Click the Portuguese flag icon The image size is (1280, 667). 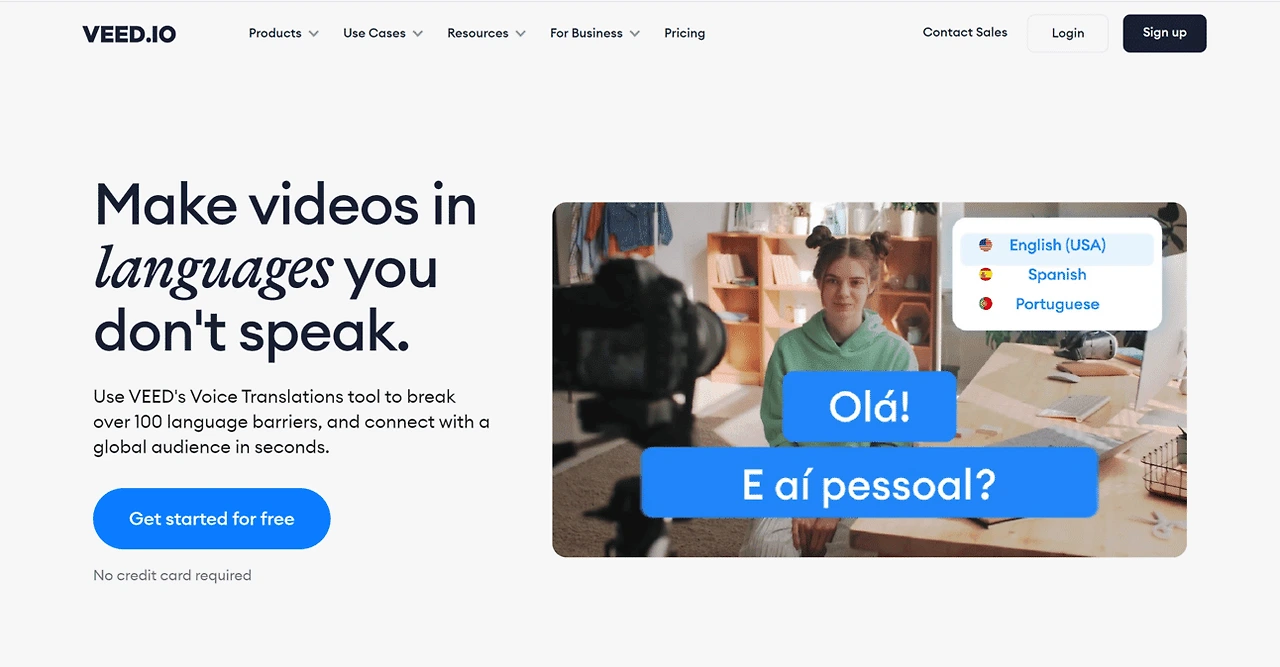(x=986, y=304)
